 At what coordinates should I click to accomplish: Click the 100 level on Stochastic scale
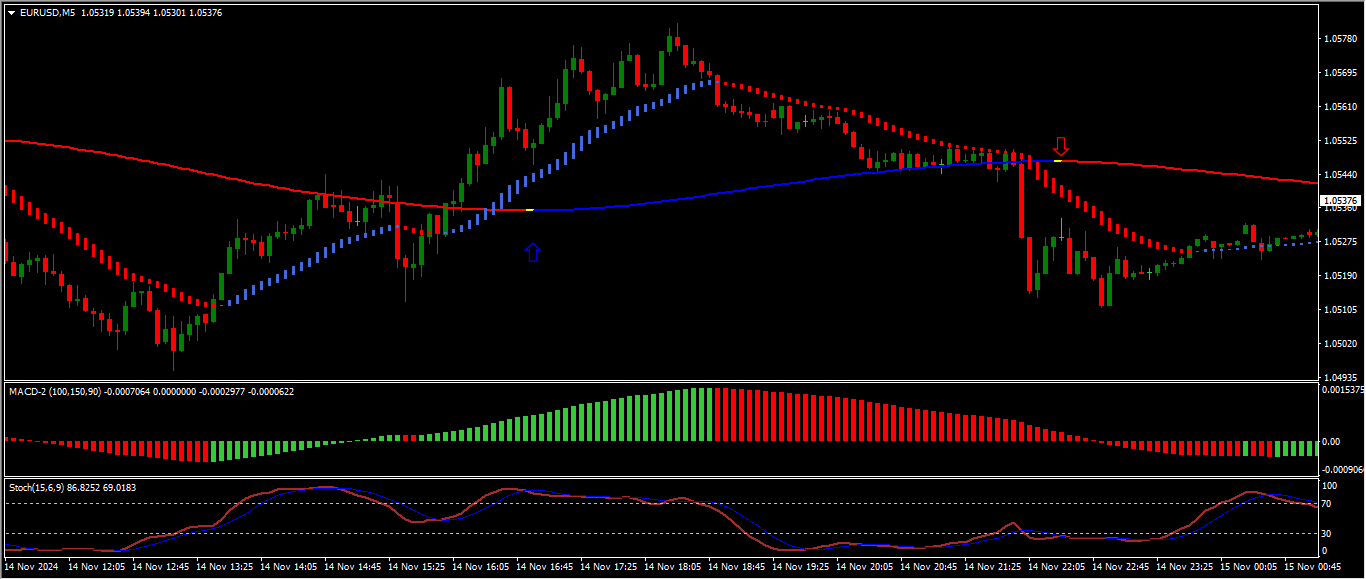[x=1331, y=486]
